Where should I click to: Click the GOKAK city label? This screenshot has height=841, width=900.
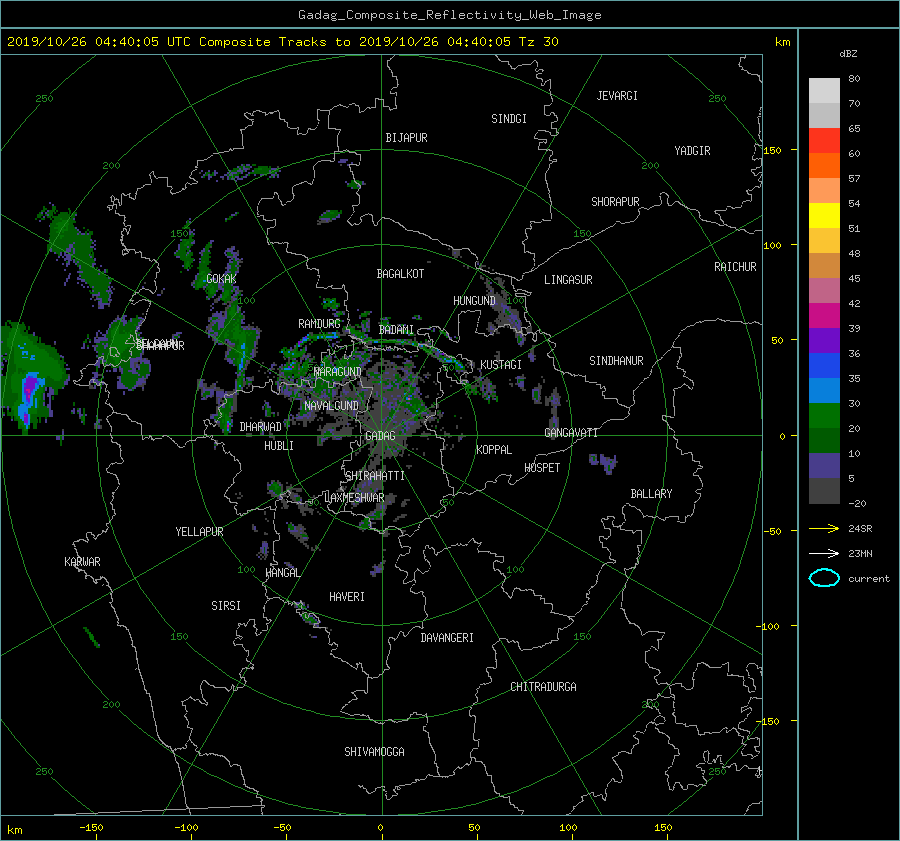[x=221, y=279]
